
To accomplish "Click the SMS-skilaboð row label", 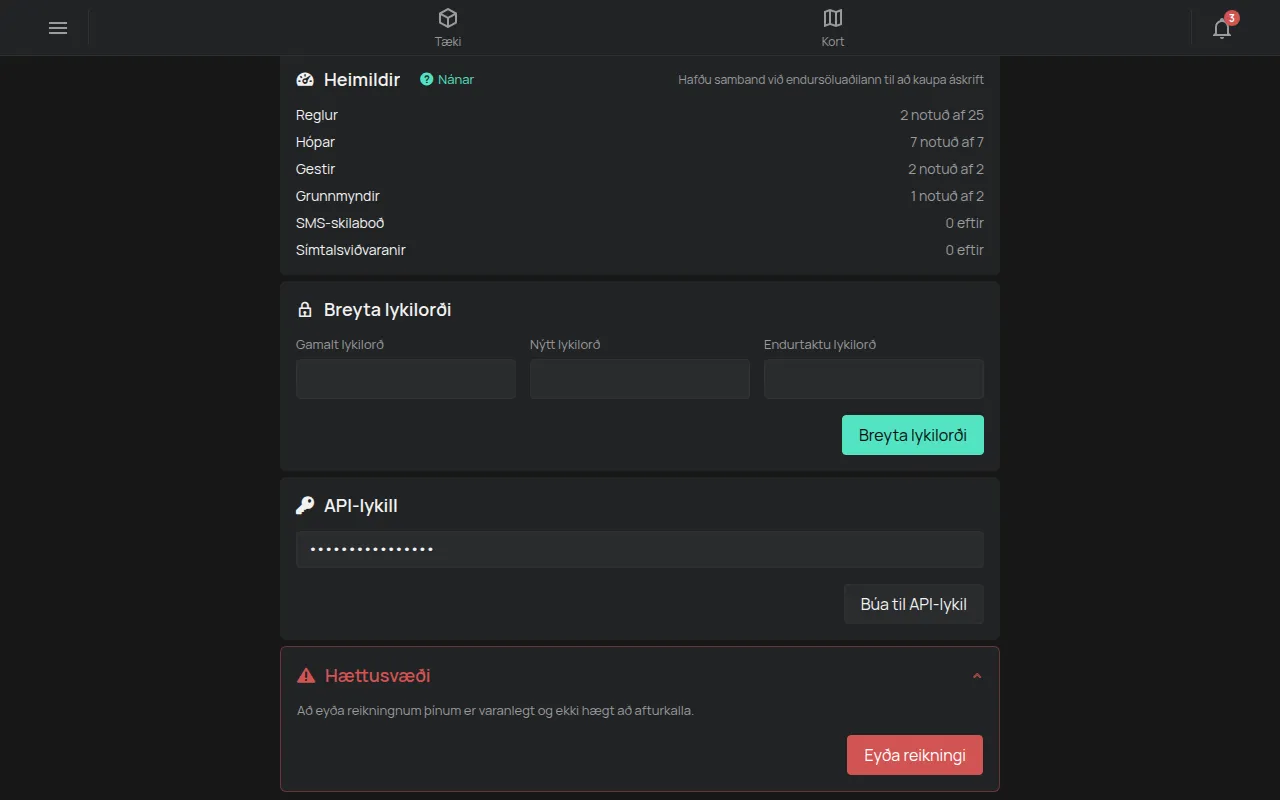I will coord(340,223).
